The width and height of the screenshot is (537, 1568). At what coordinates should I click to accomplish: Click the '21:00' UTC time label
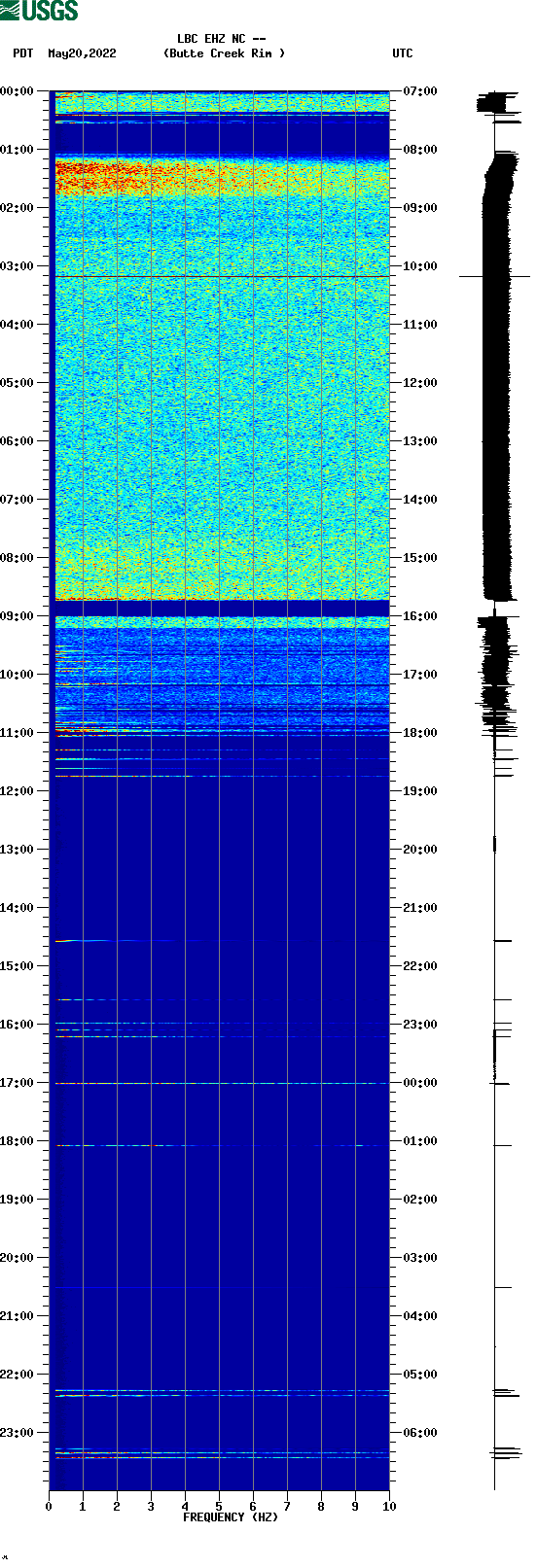420,908
